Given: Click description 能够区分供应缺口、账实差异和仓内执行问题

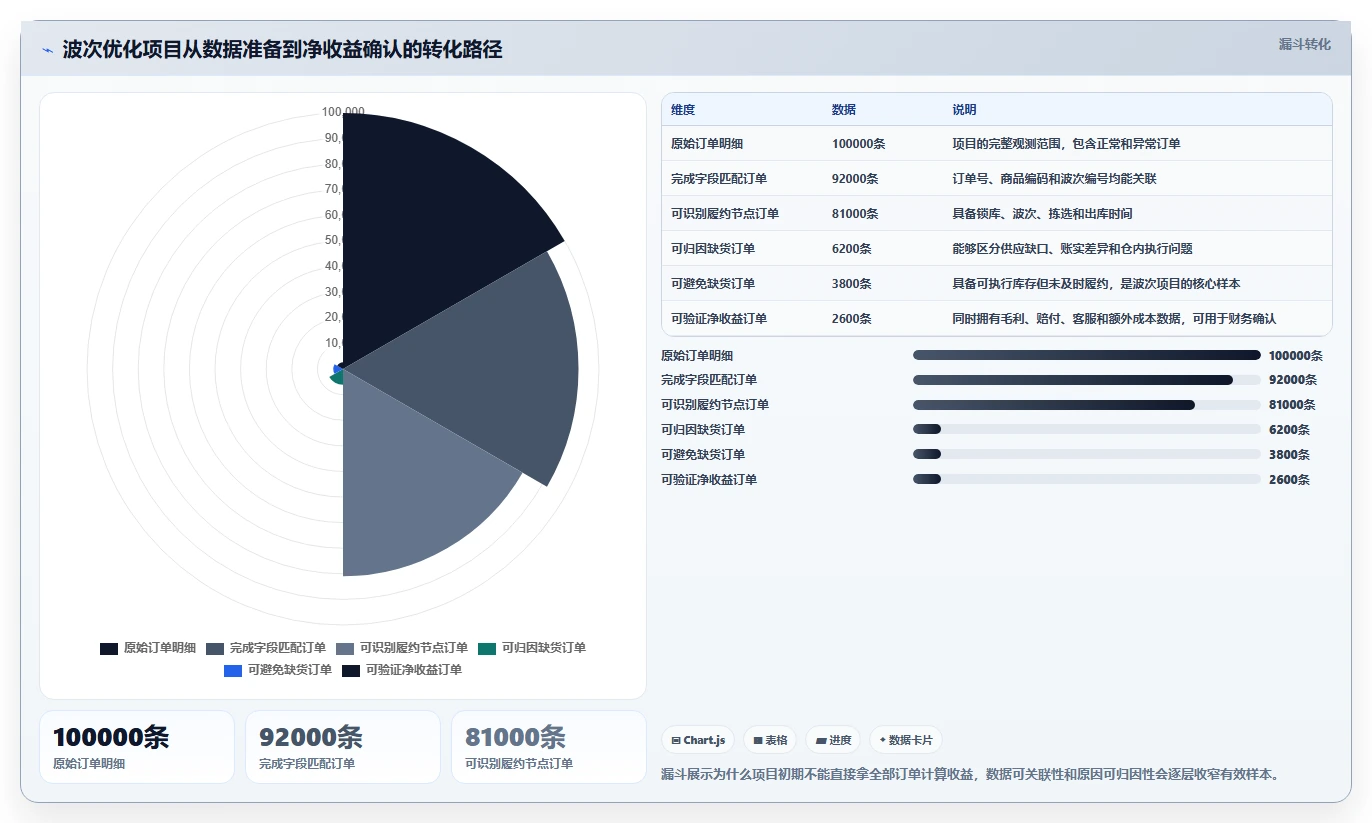Looking at the screenshot, I should pos(1072,249).
